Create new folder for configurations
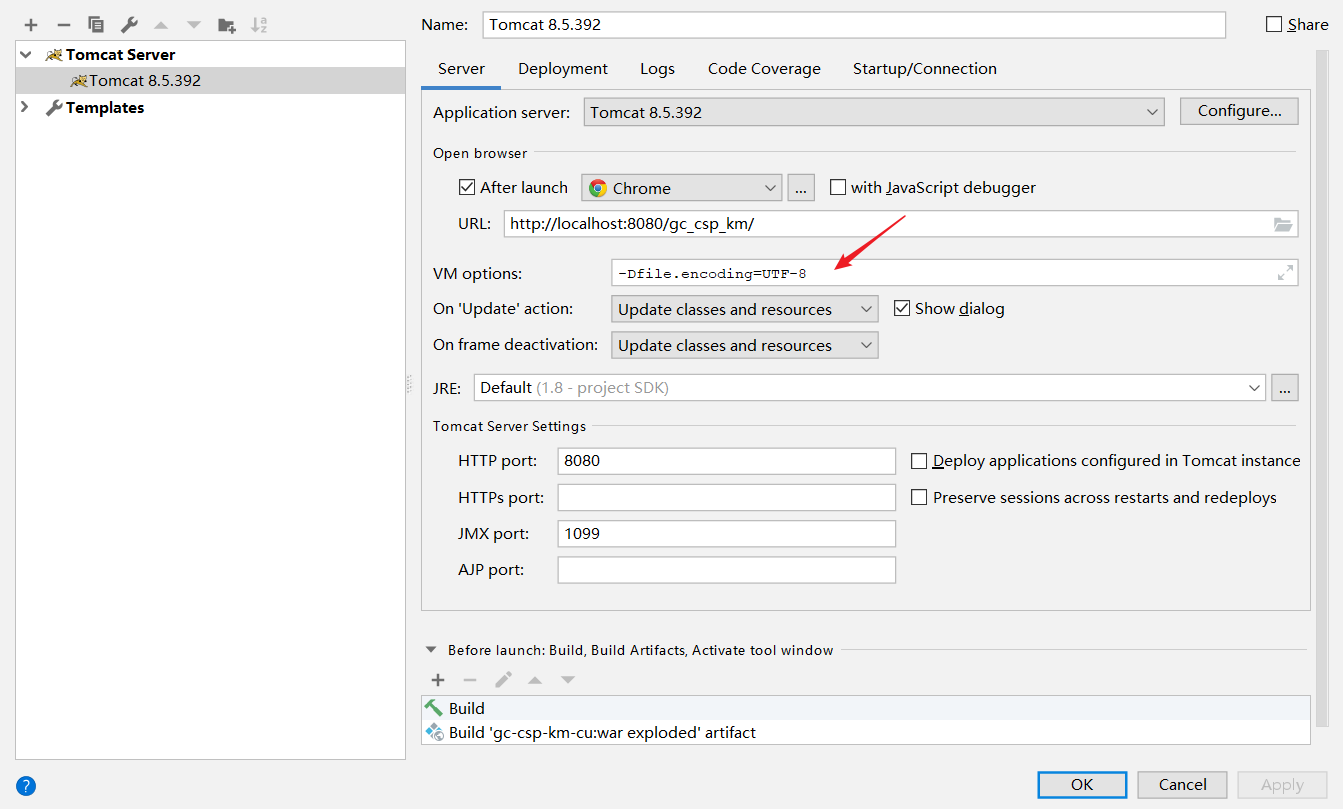1343x809 pixels. [x=227, y=25]
